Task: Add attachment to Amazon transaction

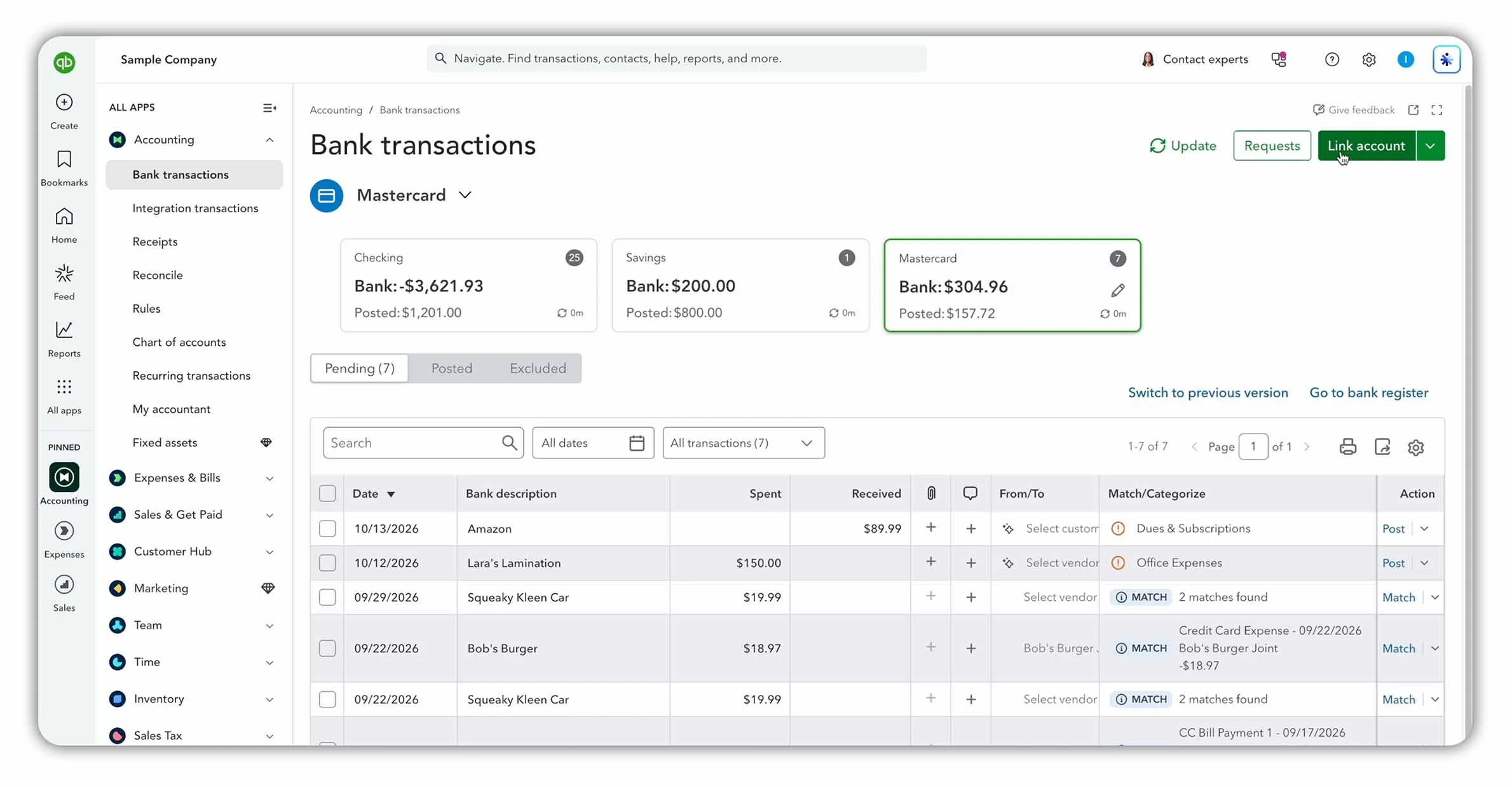Action: (x=931, y=528)
